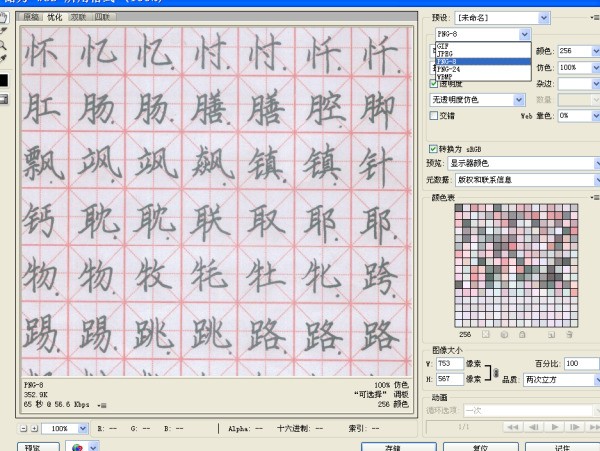Open the 无透明度仿色 dropdown
600x451 pixels.
click(x=518, y=100)
